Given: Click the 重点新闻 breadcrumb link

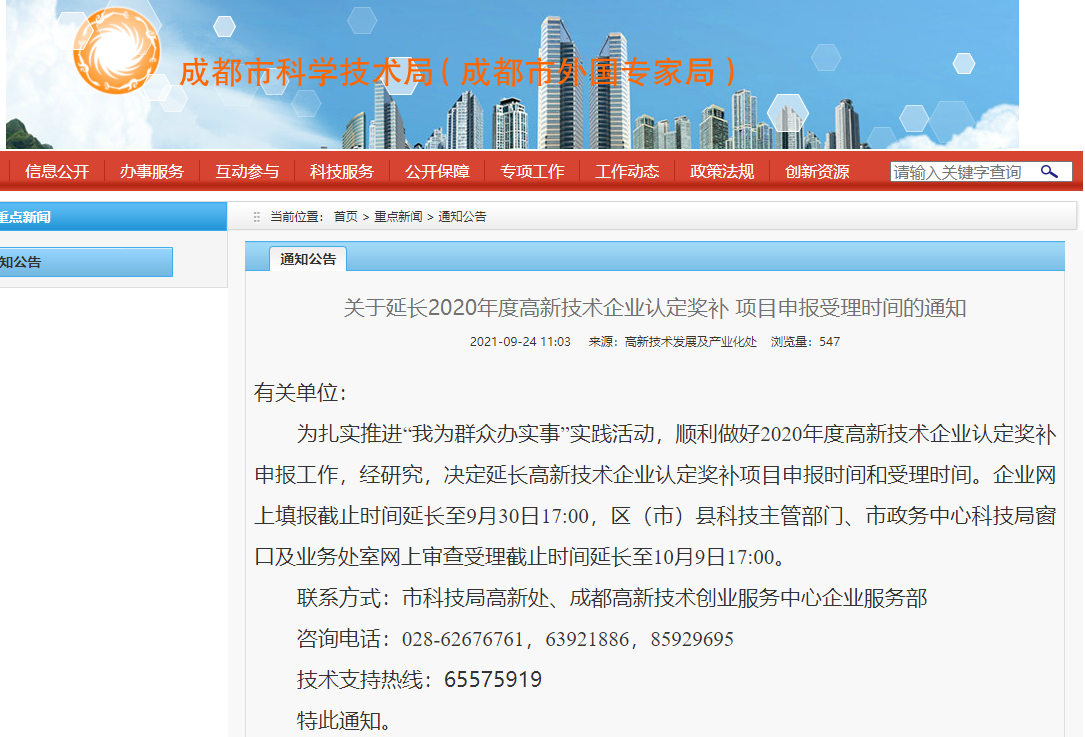Looking at the screenshot, I should click(398, 217).
